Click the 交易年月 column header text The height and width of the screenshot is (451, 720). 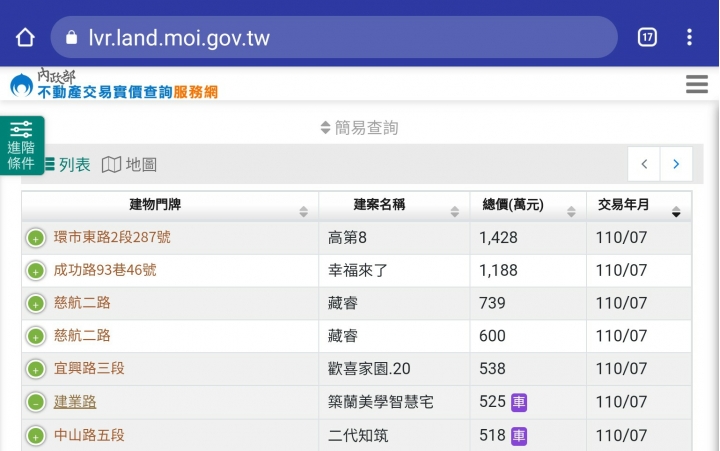[624, 204]
